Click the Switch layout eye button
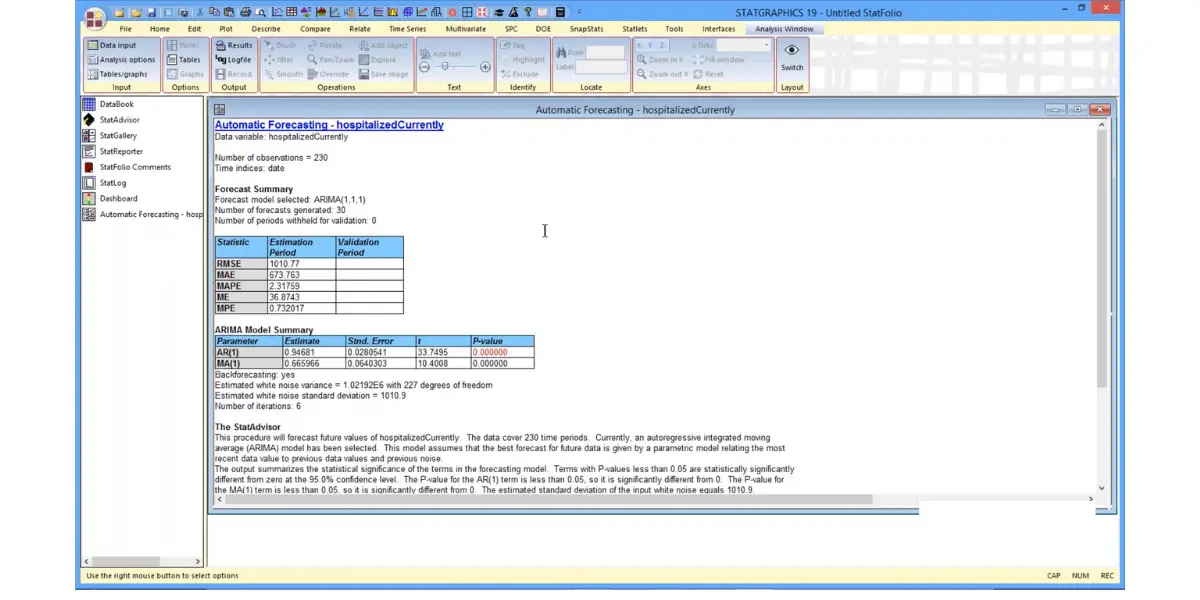 tap(791, 57)
